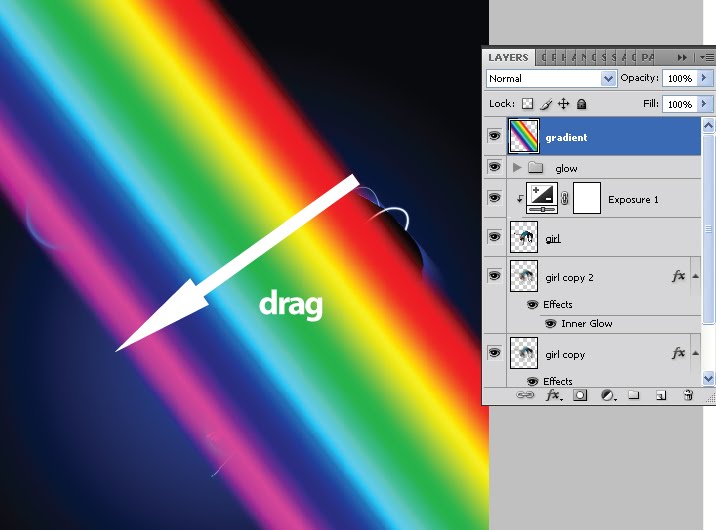This screenshot has width=716, height=530.
Task: Hide the girl copy 2 layer
Action: click(494, 276)
